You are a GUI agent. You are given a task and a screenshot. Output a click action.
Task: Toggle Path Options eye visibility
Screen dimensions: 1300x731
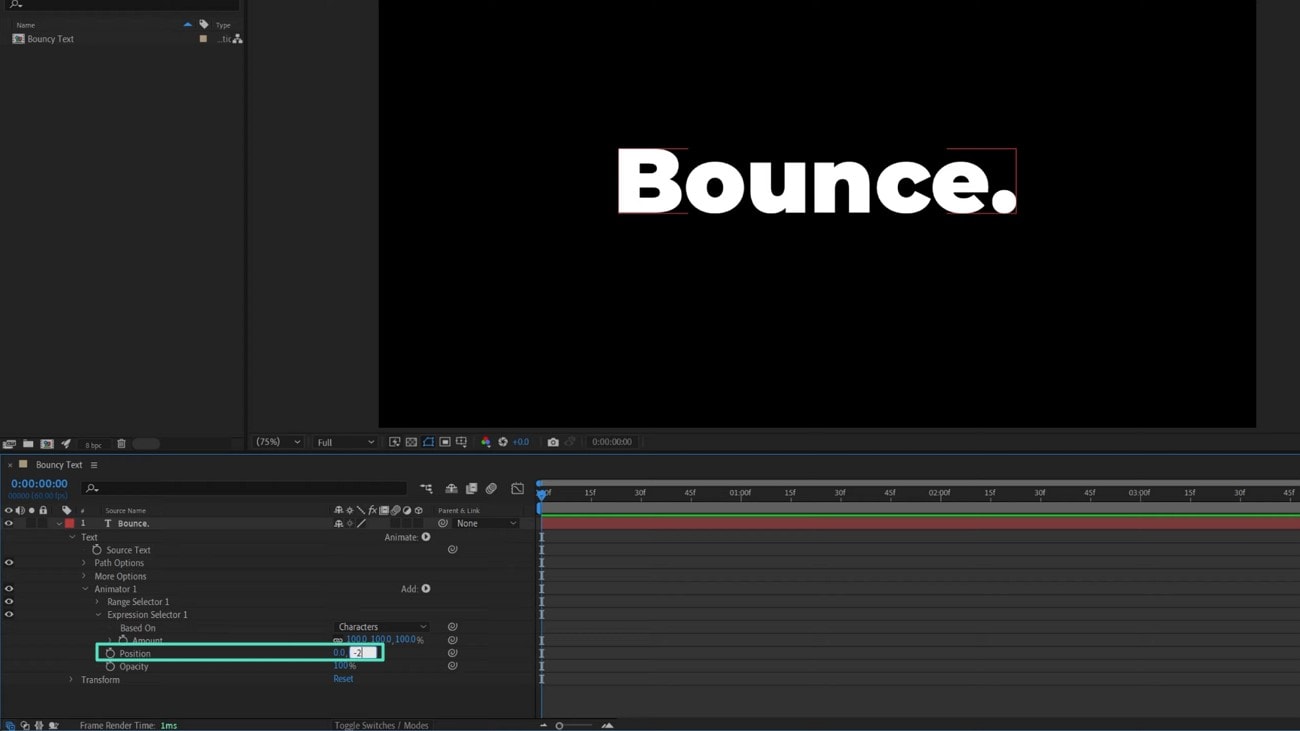(x=9, y=563)
